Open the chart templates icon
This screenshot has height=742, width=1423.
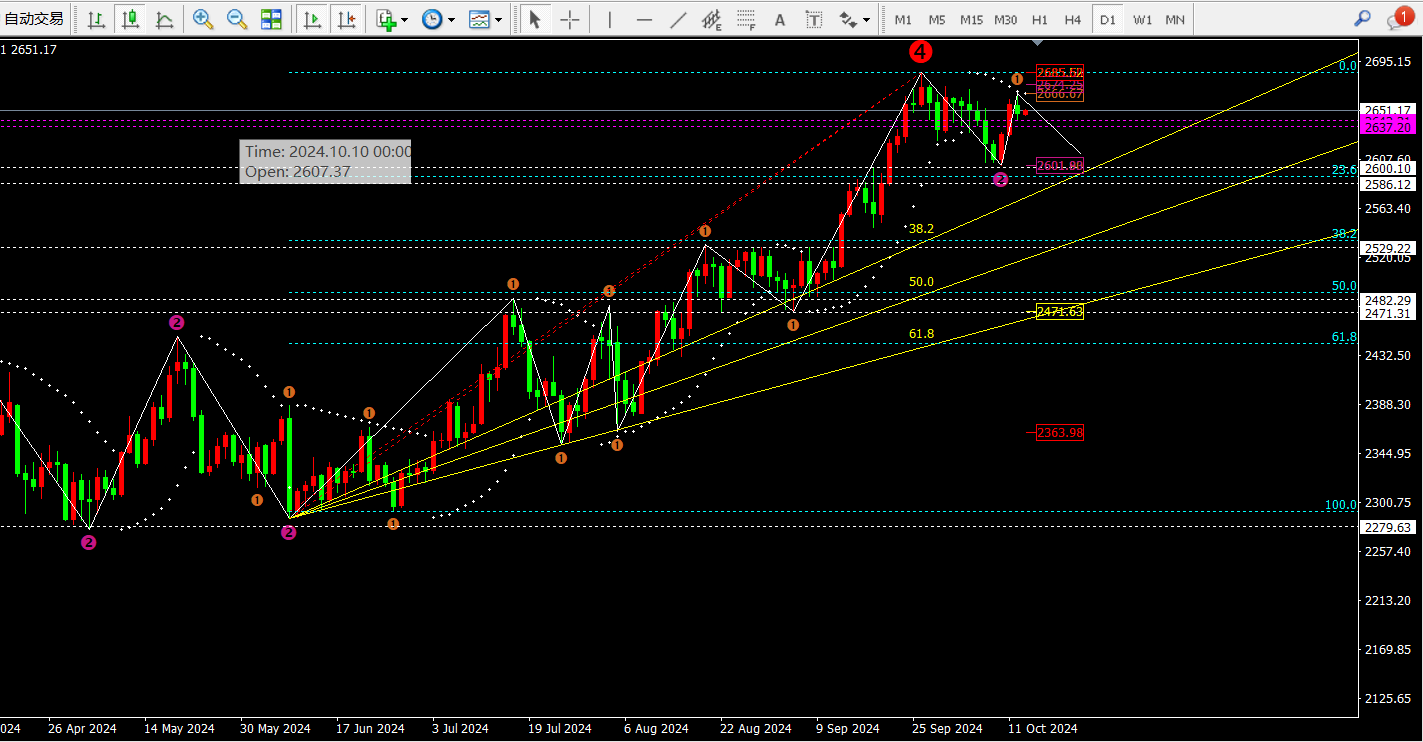[479, 19]
